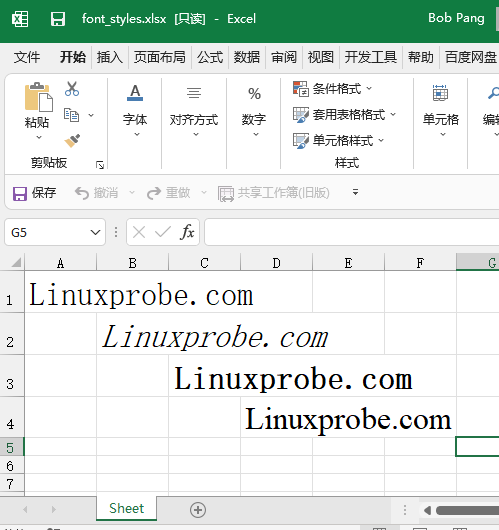Open the 对齐方式 alignment group

click(x=194, y=110)
